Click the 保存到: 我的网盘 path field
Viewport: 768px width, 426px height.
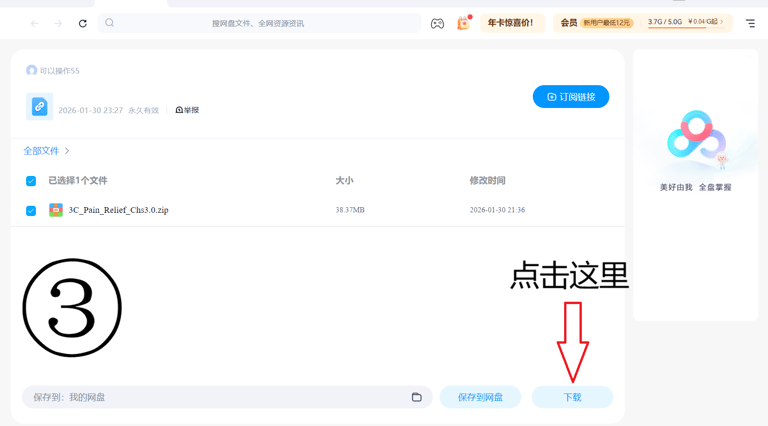(227, 397)
